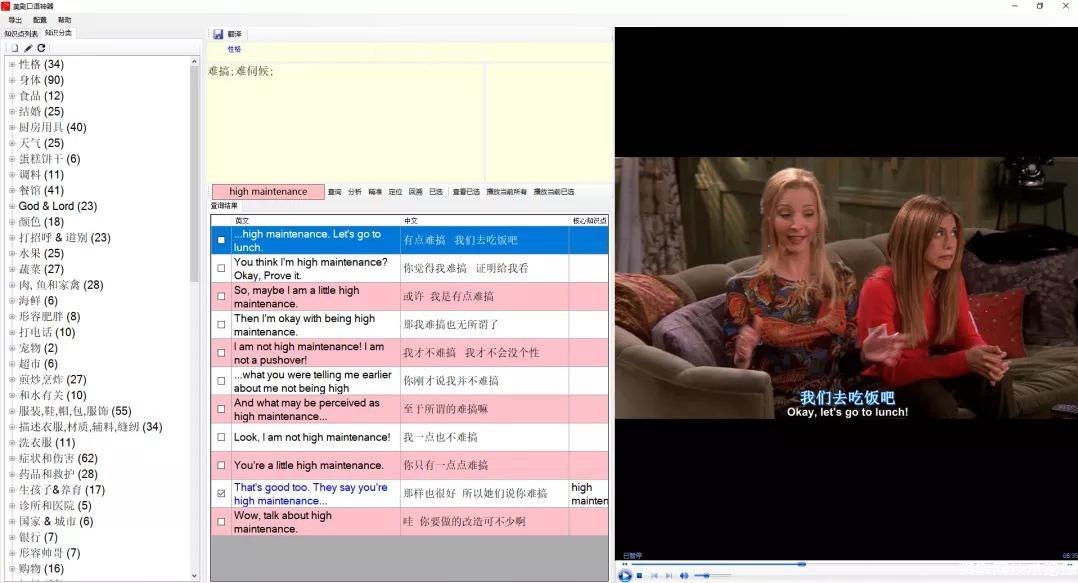Tick checkbox for 'You think I'm high maintenance?' row
The image size is (1078, 583).
[x=221, y=268]
